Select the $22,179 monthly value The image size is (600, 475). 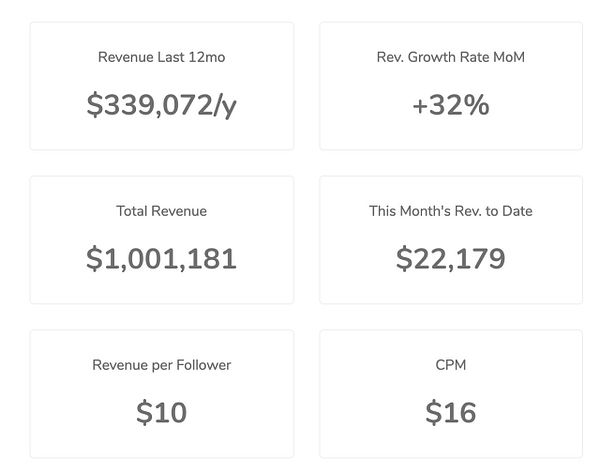coord(450,259)
